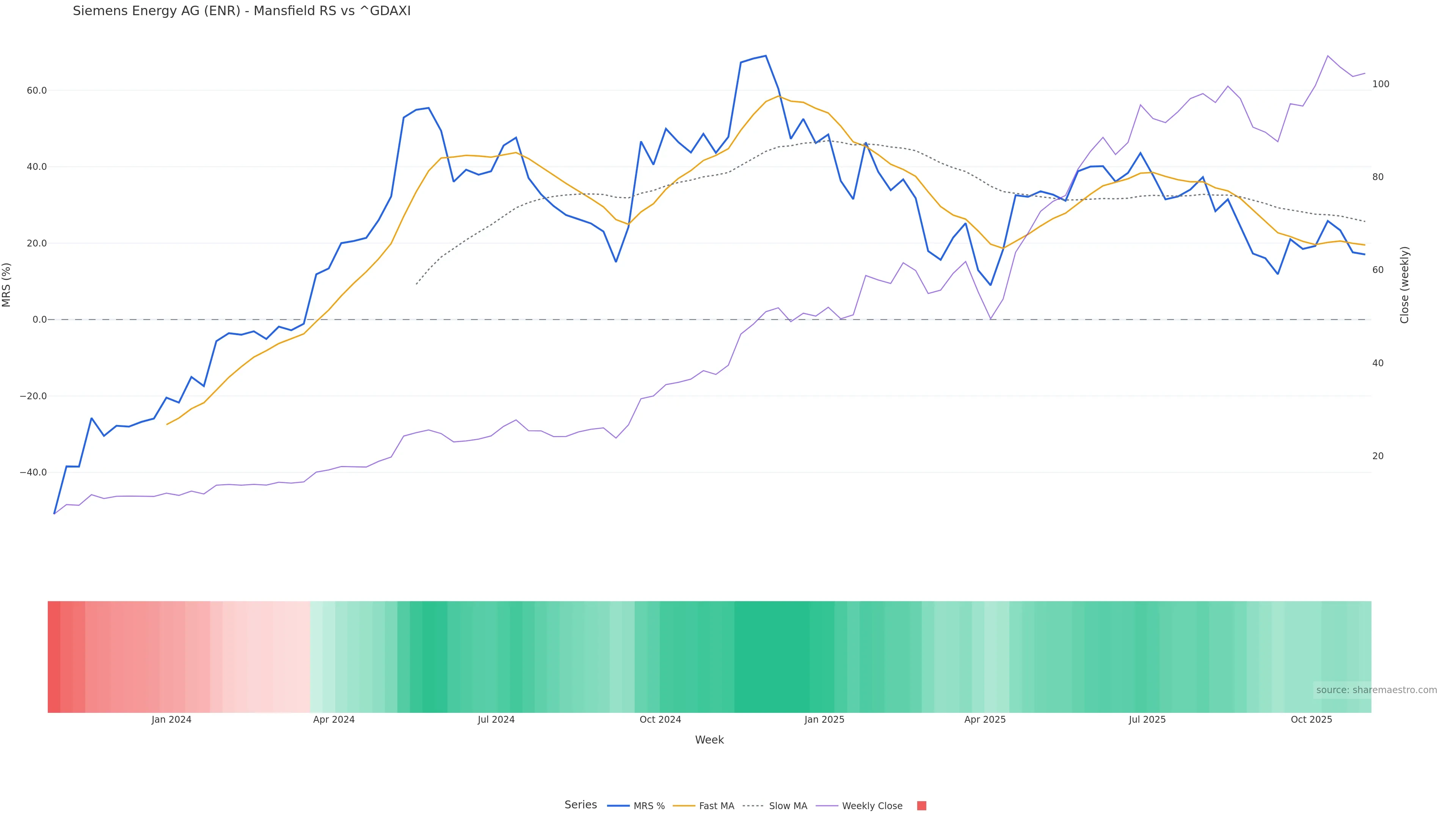Screen dimensions: 1456x819
Task: Open the source: sharemaestro.com link
Action: [x=1376, y=690]
